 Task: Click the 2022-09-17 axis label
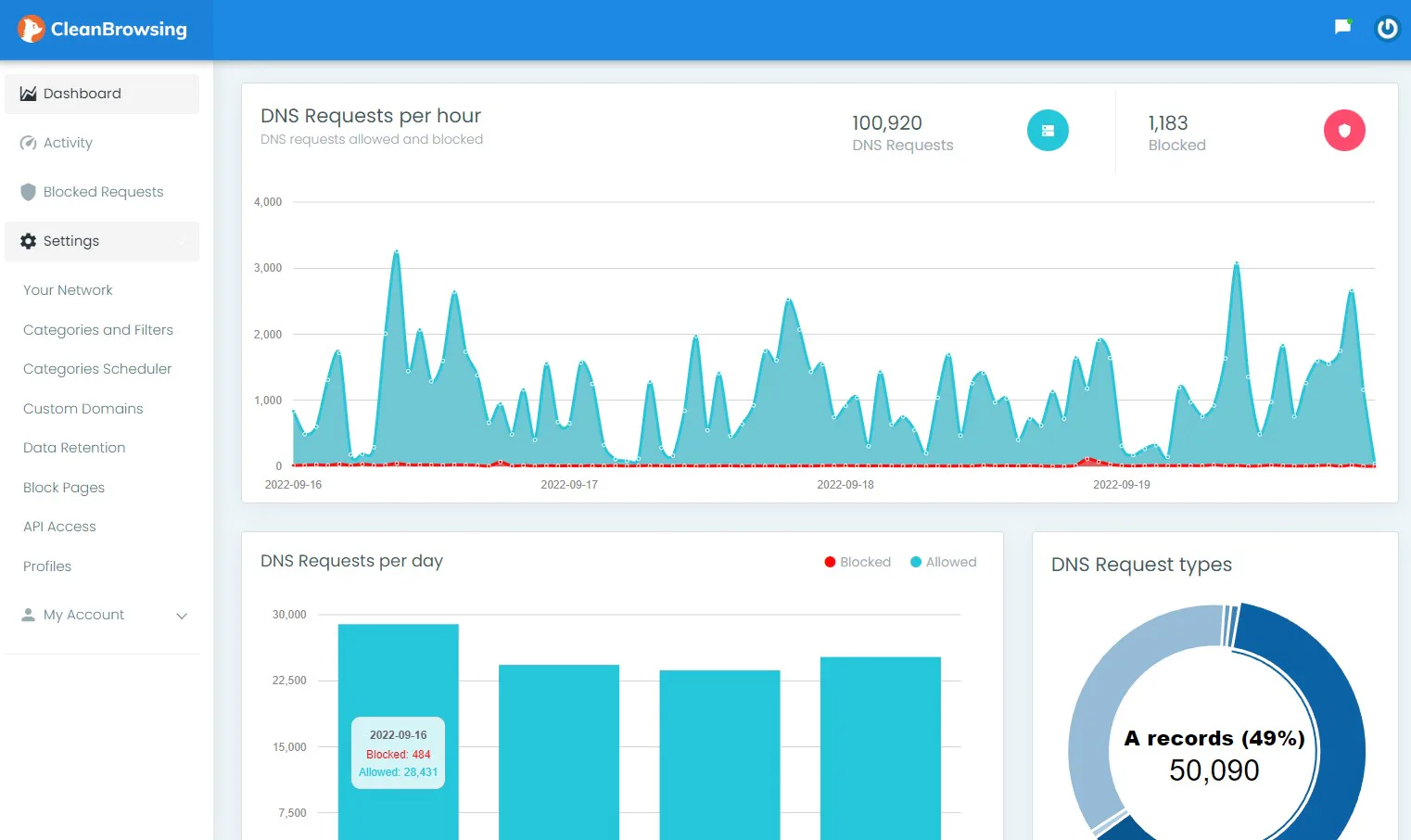click(569, 485)
